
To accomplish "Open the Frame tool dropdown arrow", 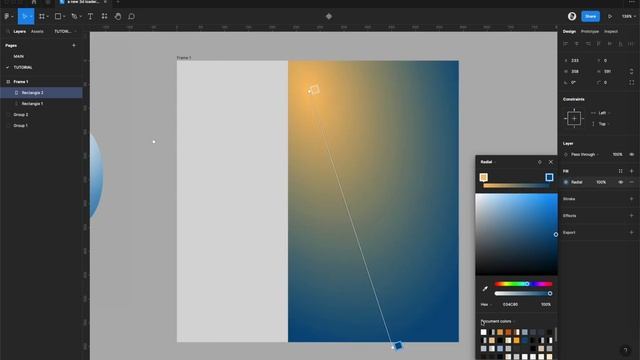I will [48, 17].
